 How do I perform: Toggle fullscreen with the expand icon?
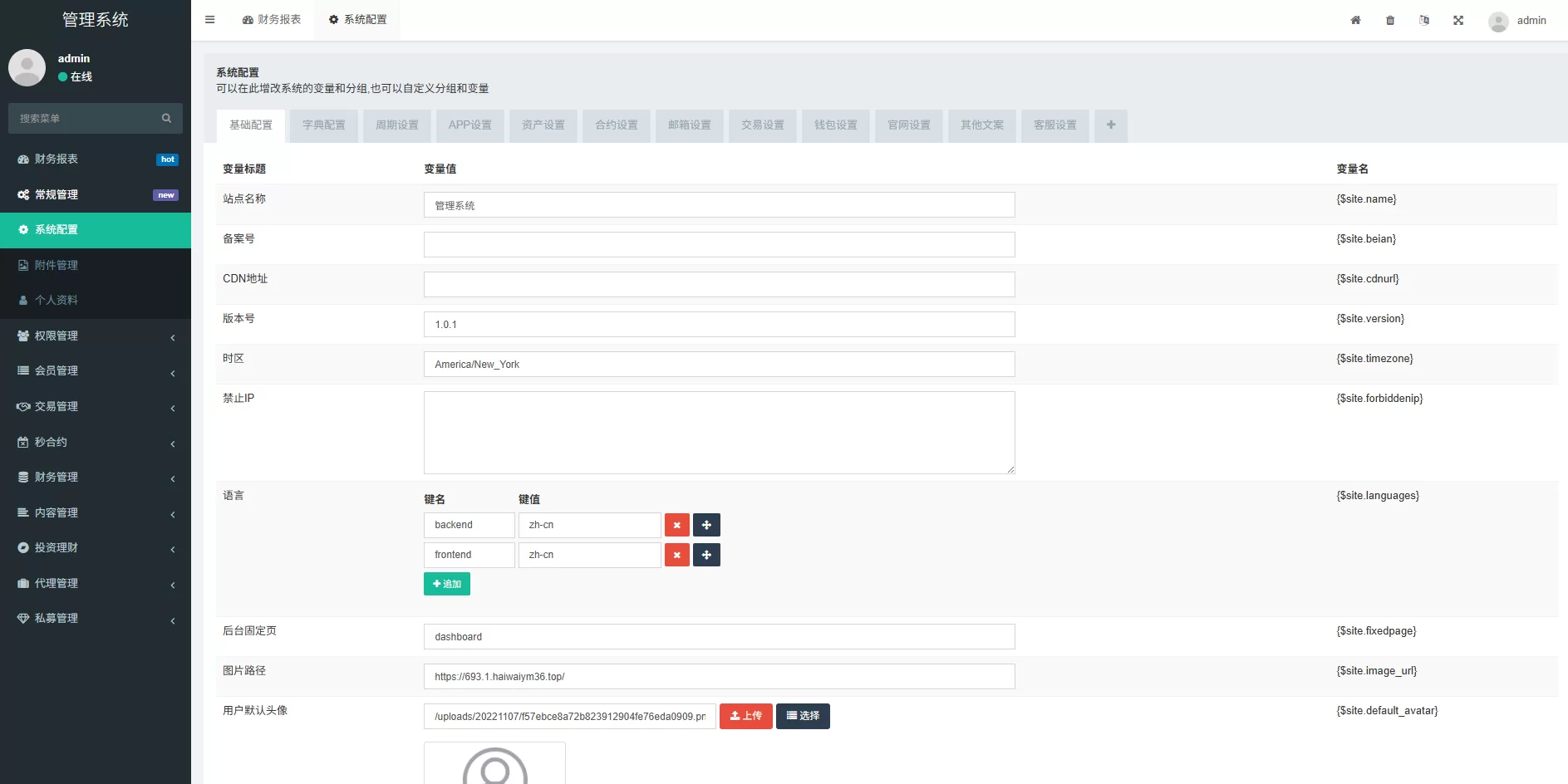[x=1458, y=20]
